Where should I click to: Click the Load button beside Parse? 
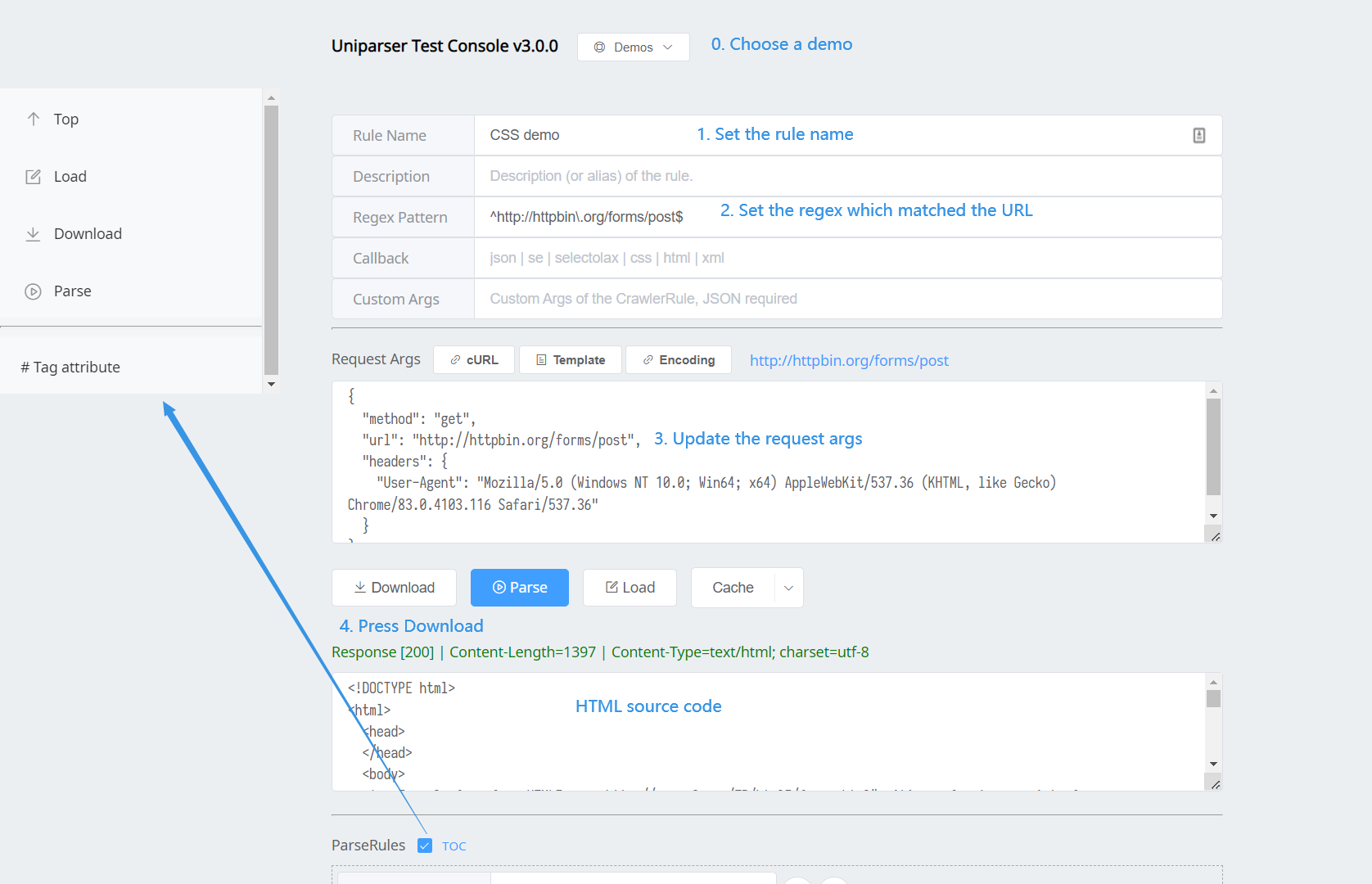click(x=630, y=588)
